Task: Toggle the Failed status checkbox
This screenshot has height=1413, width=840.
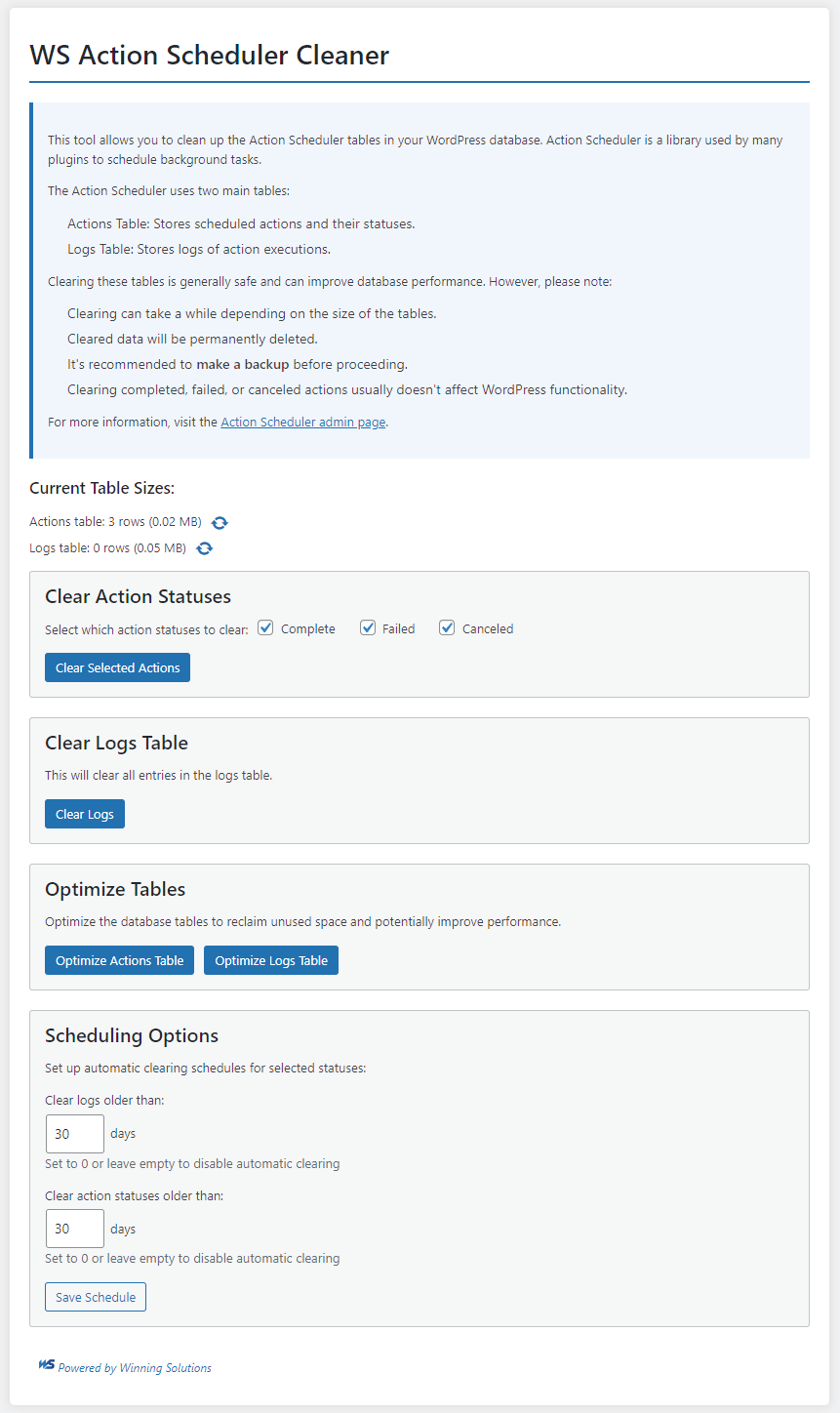Action: 368,628
